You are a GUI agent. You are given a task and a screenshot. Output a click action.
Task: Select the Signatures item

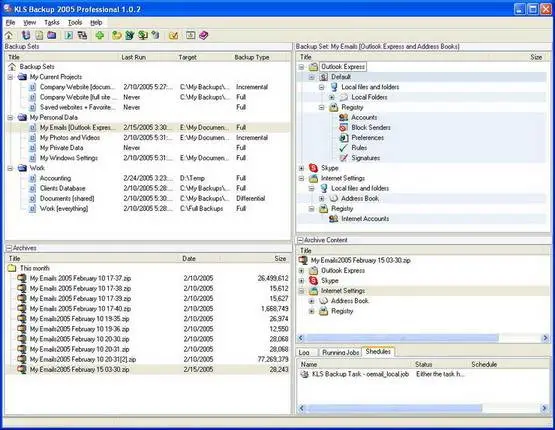coord(365,158)
